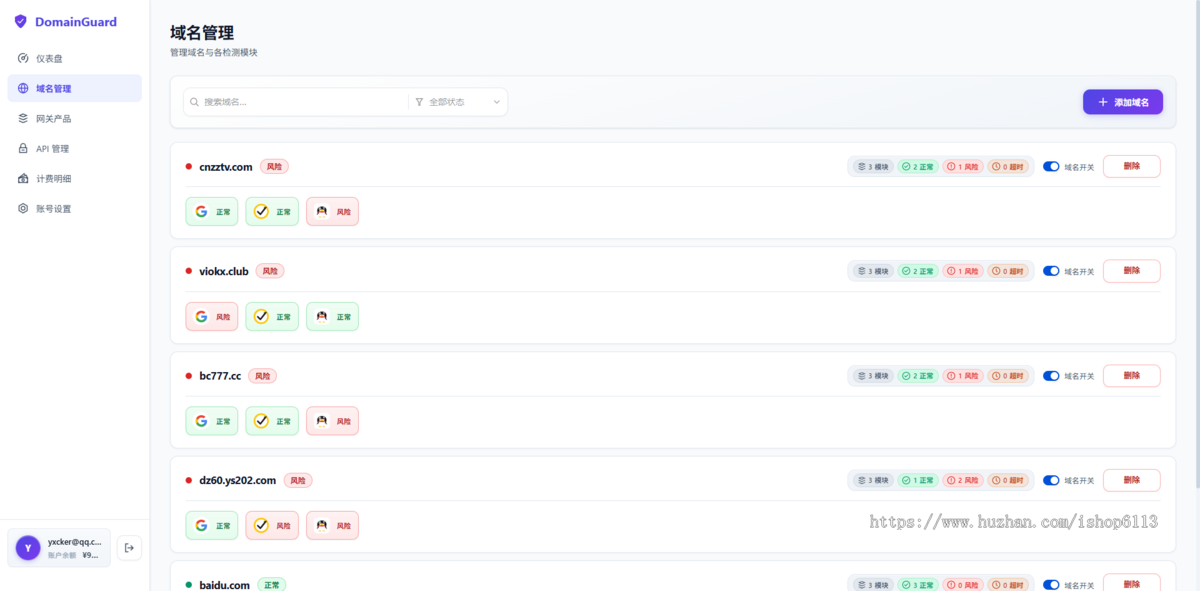The width and height of the screenshot is (1200, 591).
Task: Open 仪表盘 in the sidebar
Action: (75, 58)
